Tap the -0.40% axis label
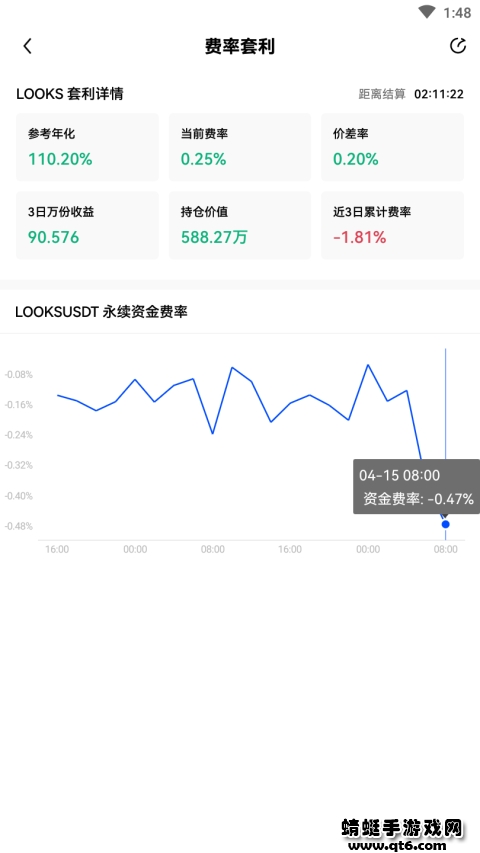Viewport: 480px width, 853px height. click(x=19, y=496)
